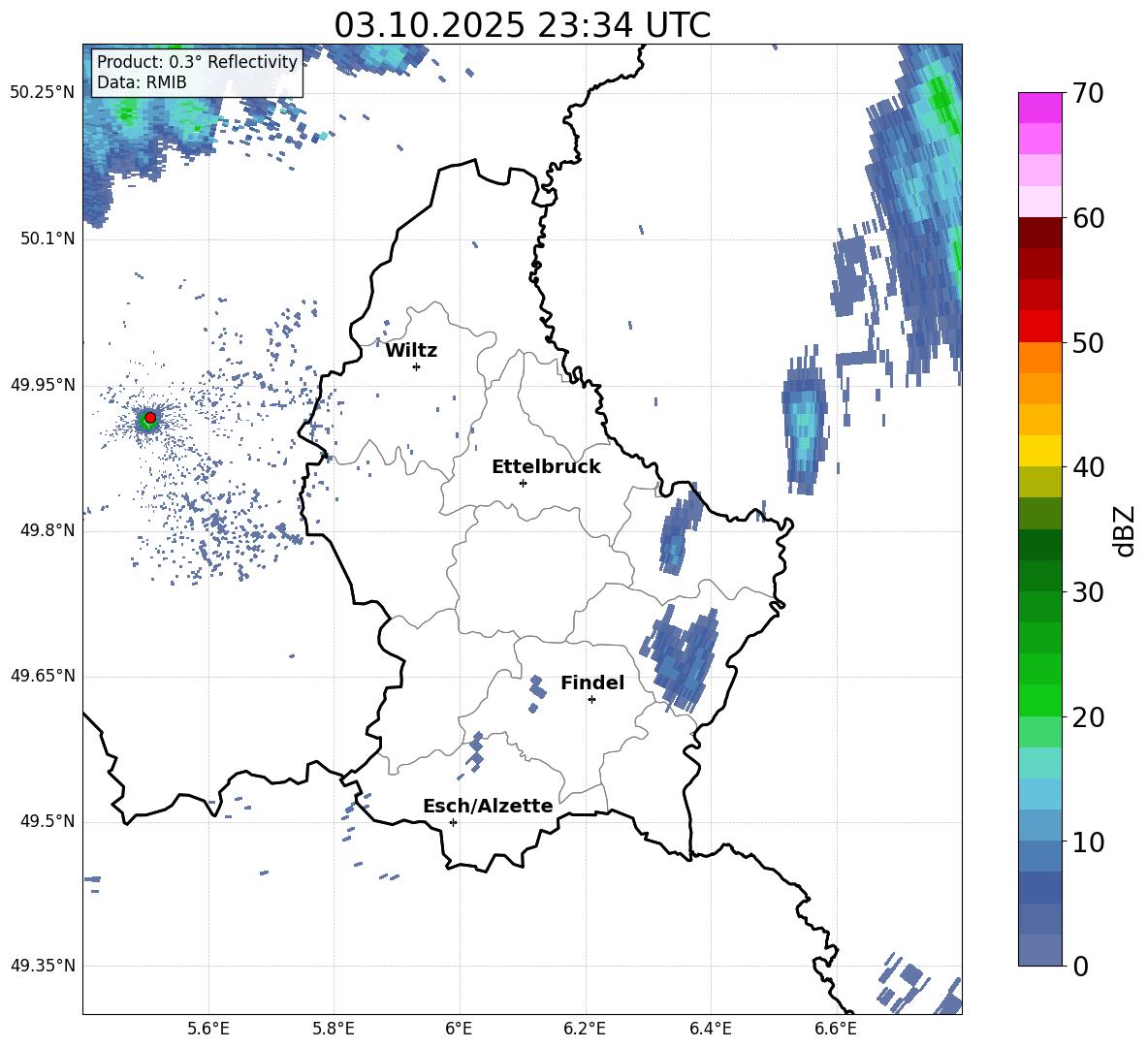Image resolution: width=1148 pixels, height=1048 pixels.
Task: Click the 60 tick on the colorbar
Action: (x=1088, y=218)
